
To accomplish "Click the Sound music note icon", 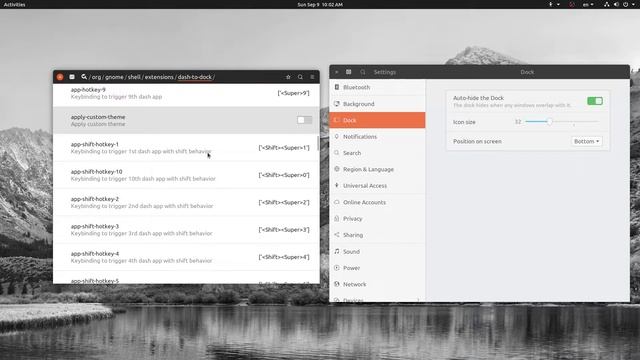I will (x=337, y=251).
